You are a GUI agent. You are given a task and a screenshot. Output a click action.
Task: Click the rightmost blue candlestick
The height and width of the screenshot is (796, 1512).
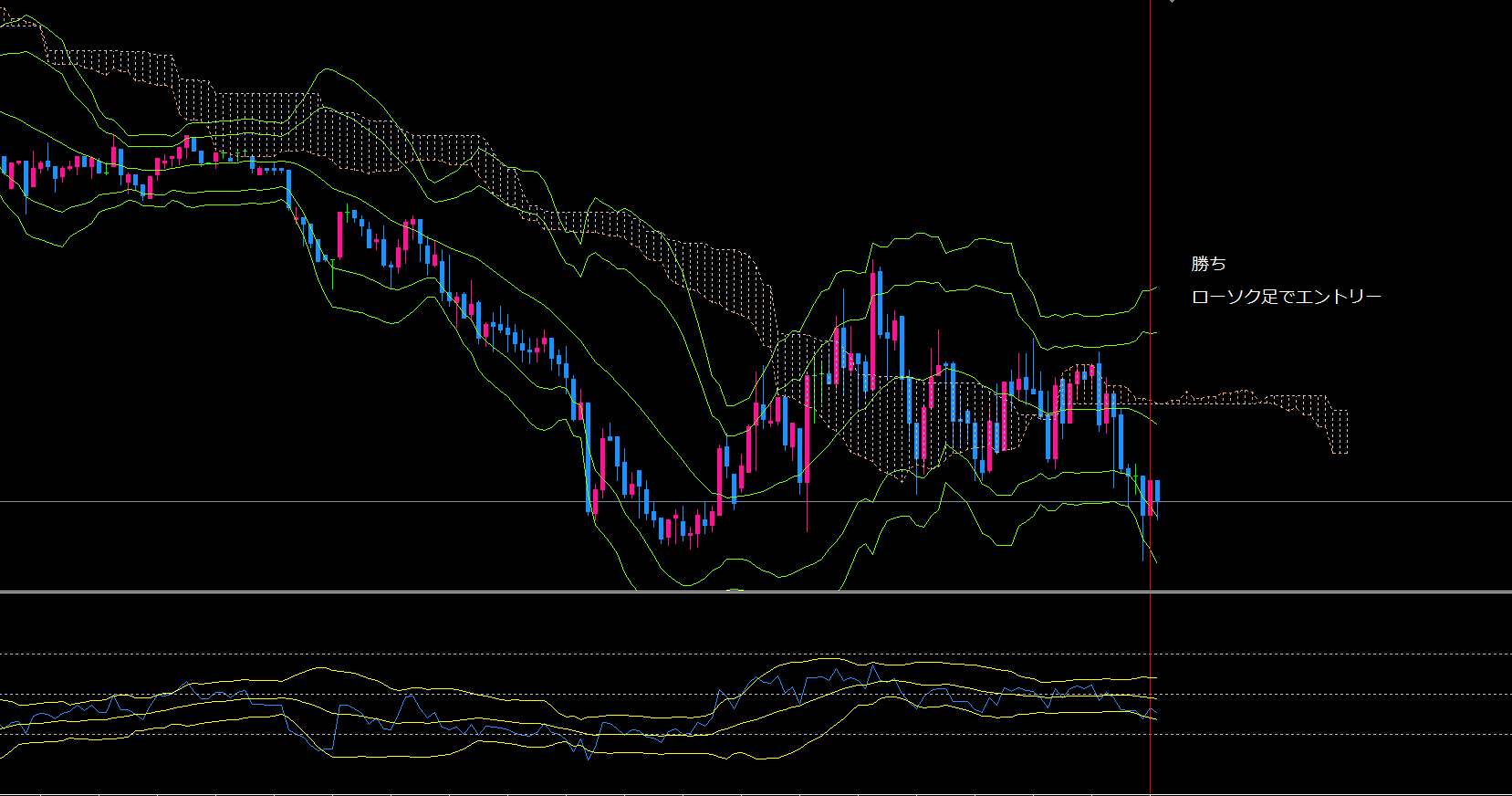[1157, 498]
